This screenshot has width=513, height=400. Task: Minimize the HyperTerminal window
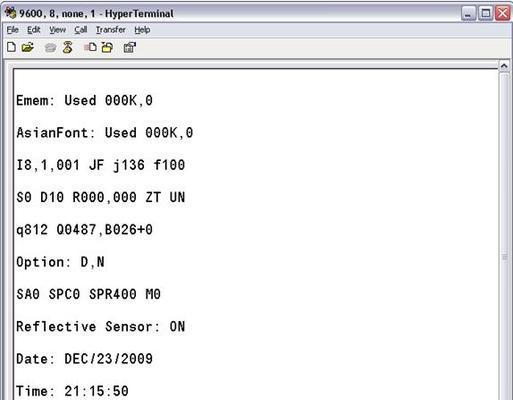click(x=469, y=14)
